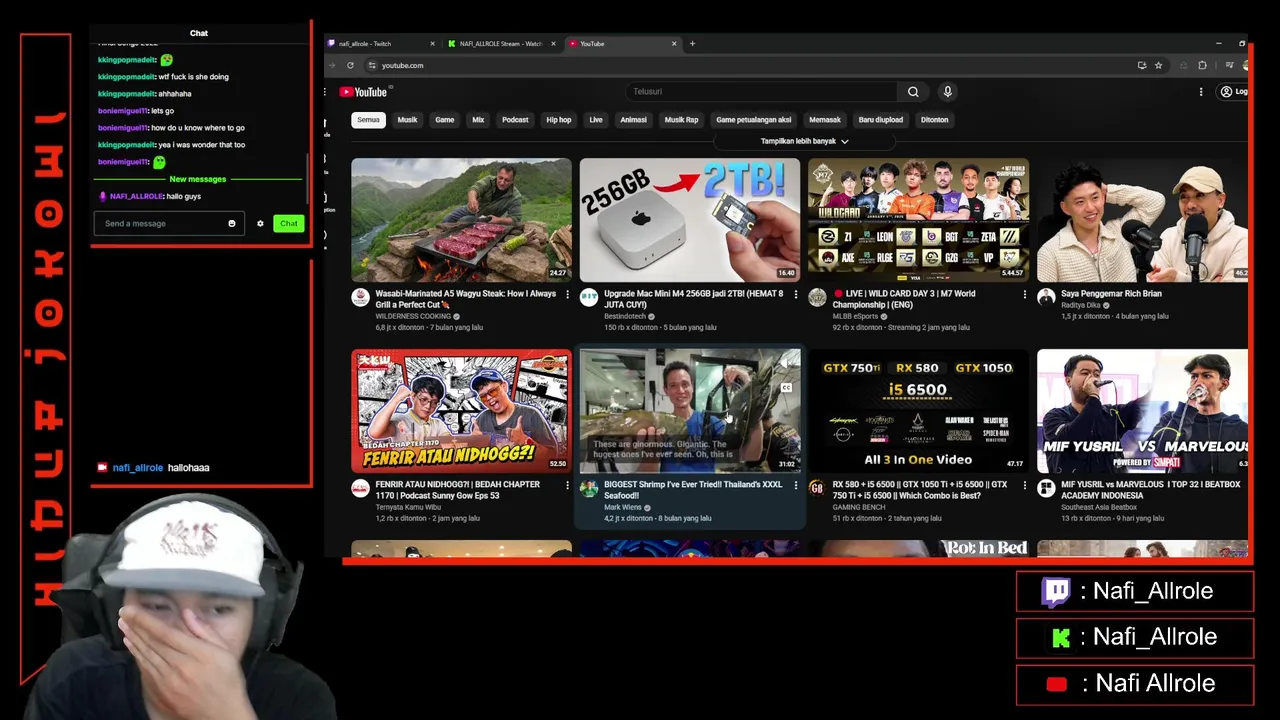Screen dimensions: 1280x720
Task: Open more options for BIGGEST Shrimp video
Action: (x=796, y=486)
